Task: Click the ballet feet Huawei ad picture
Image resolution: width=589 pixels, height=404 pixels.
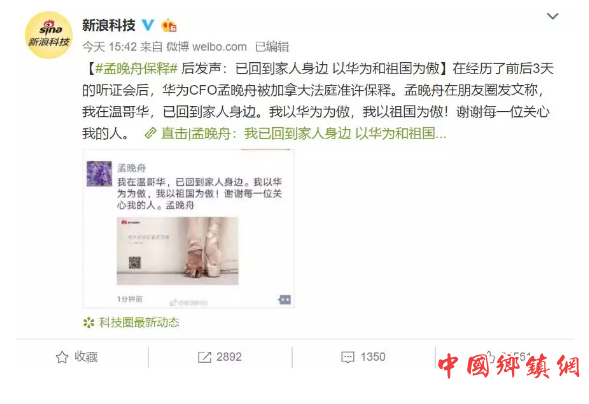Action: point(178,251)
